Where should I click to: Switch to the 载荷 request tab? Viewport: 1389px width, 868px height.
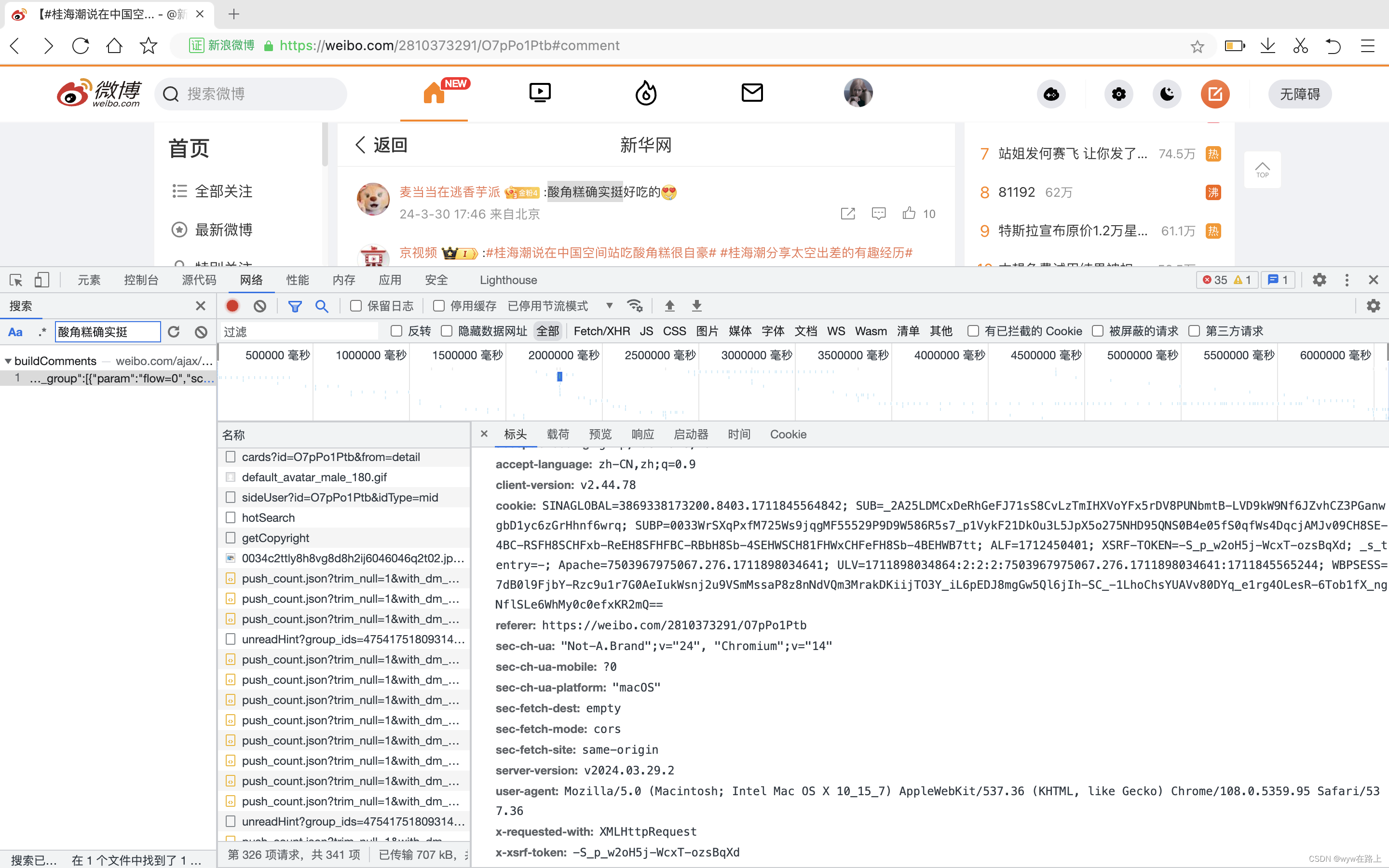[x=558, y=434]
